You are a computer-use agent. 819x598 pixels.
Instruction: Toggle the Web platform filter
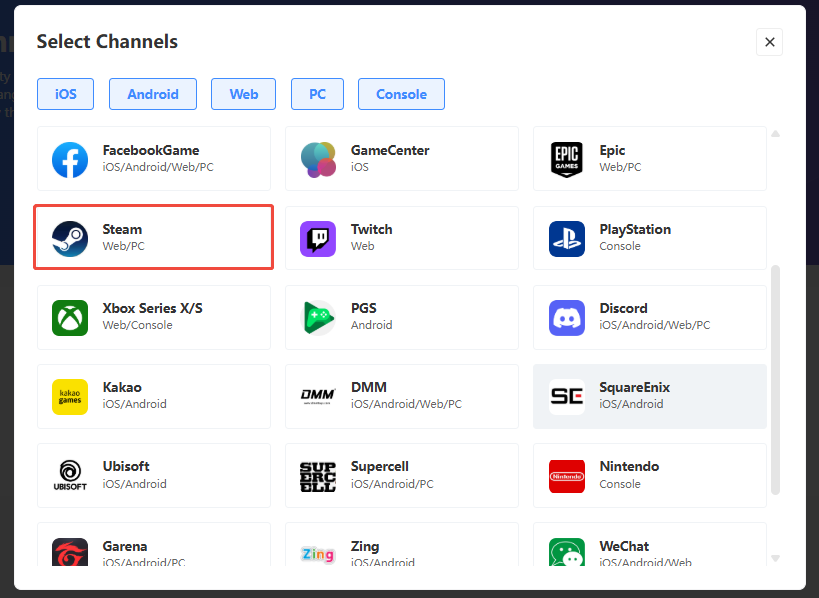243,94
